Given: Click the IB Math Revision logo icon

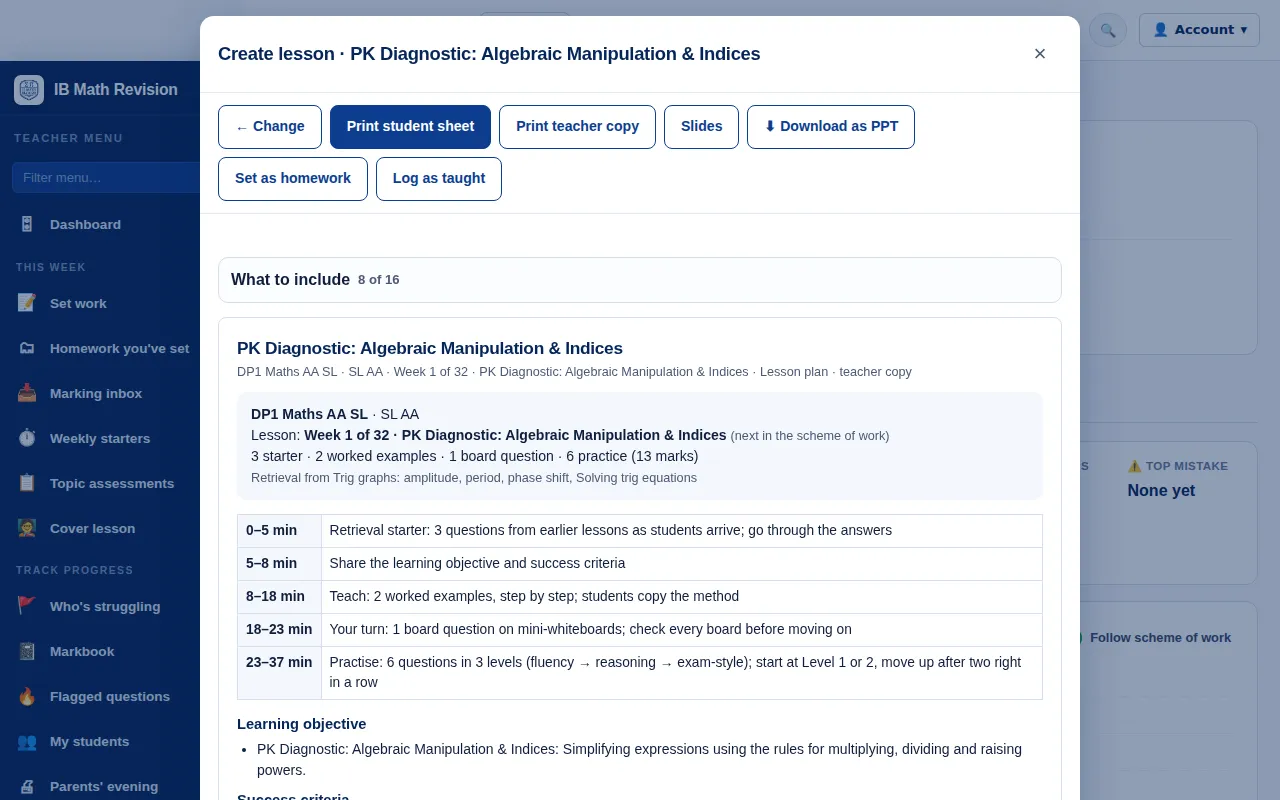Looking at the screenshot, I should tap(29, 90).
